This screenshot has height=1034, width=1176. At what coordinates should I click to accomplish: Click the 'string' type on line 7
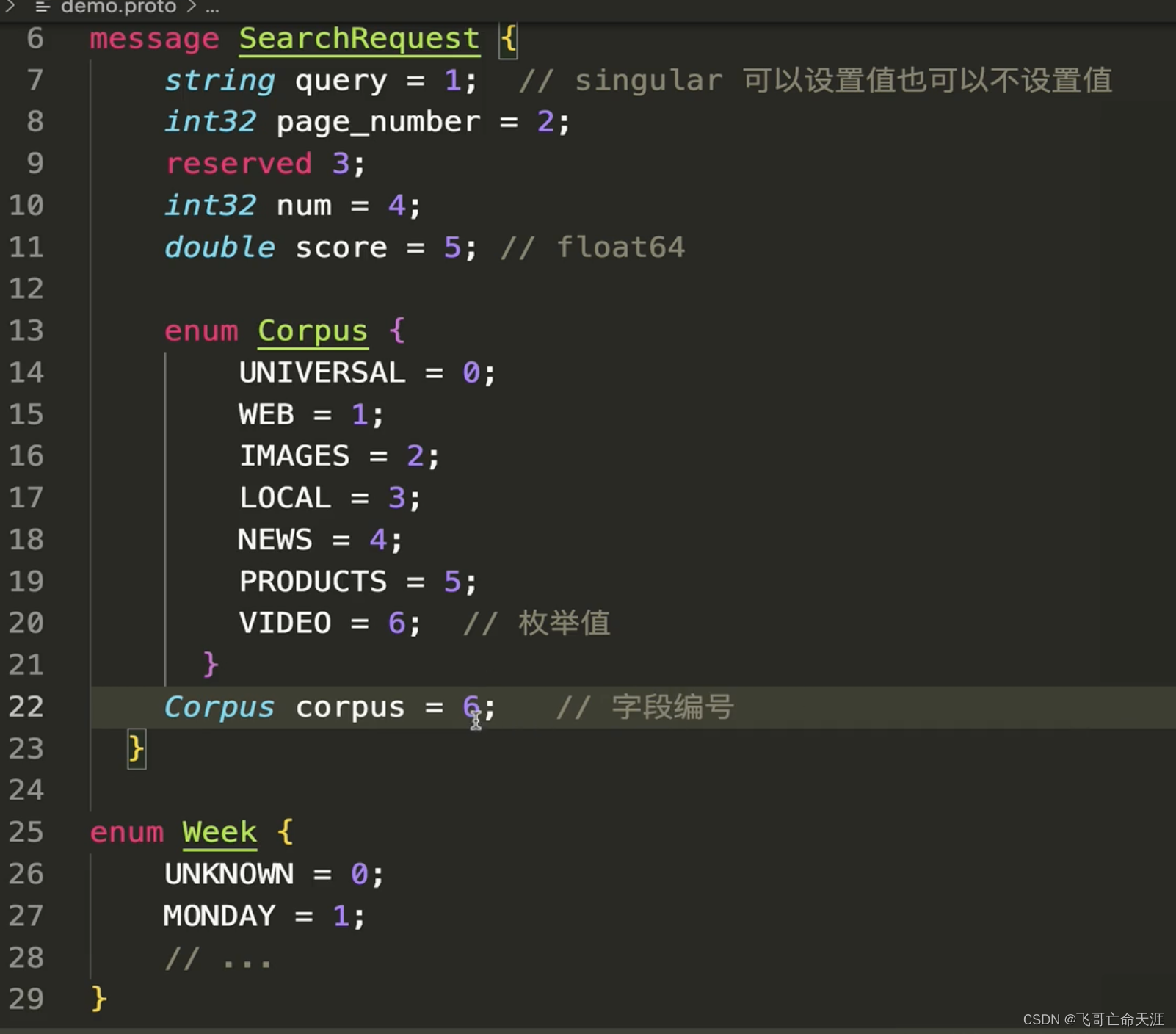(219, 81)
